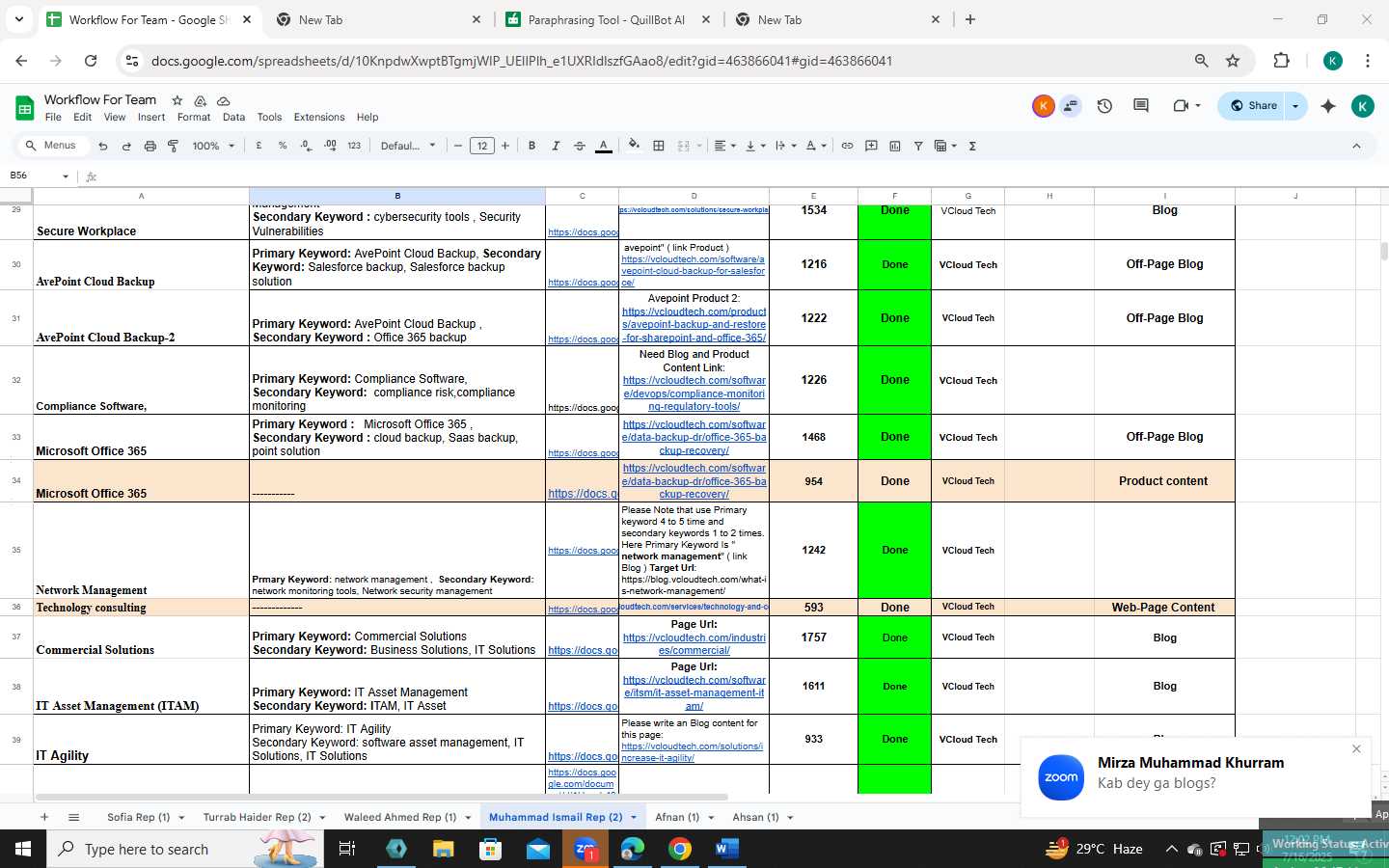Create a filter with the funnel icon
The height and width of the screenshot is (868, 1389).
918,146
